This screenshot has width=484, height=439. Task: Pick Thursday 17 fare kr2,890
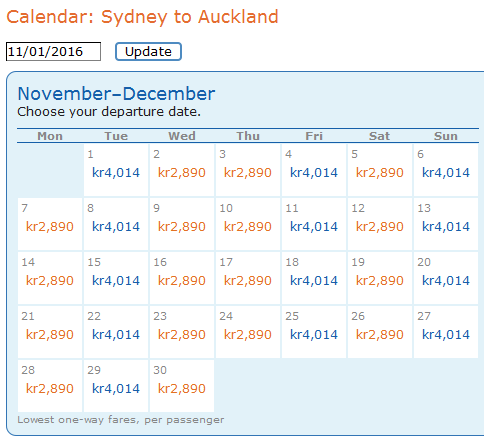click(x=248, y=281)
